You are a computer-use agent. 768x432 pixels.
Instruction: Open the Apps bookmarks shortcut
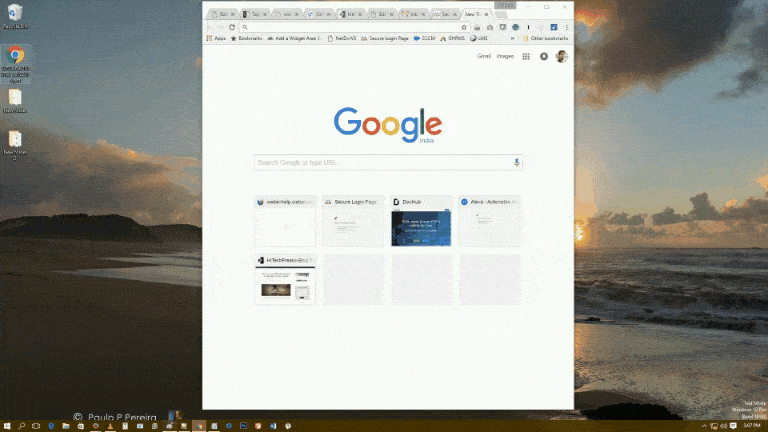coord(216,38)
